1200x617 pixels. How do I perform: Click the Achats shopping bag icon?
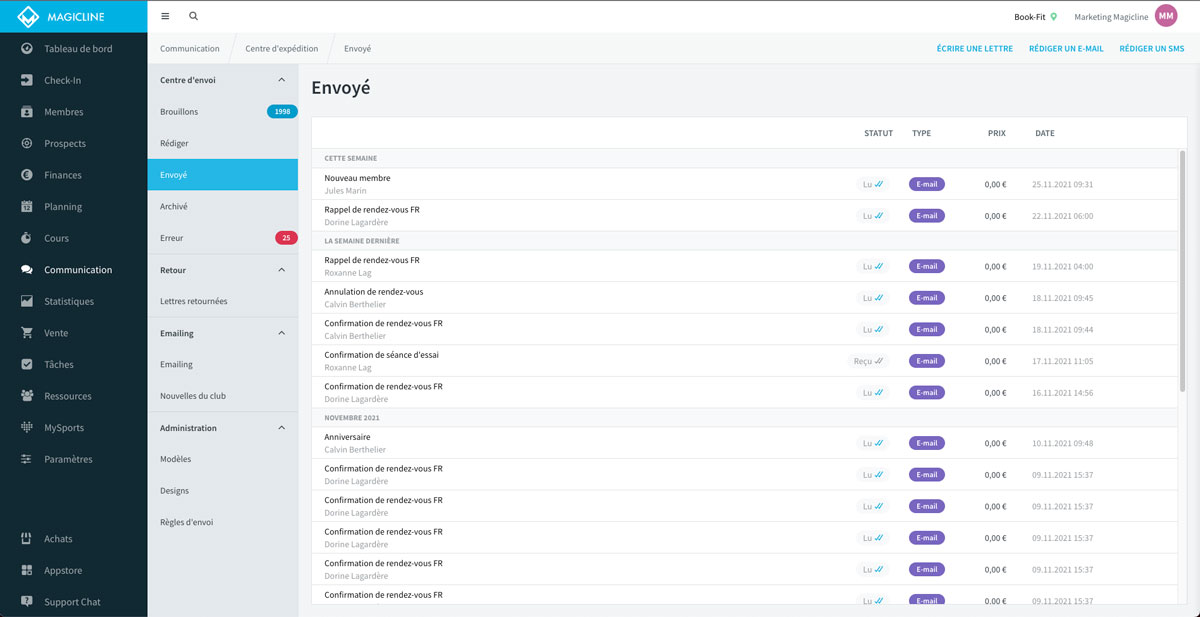[x=27, y=539]
